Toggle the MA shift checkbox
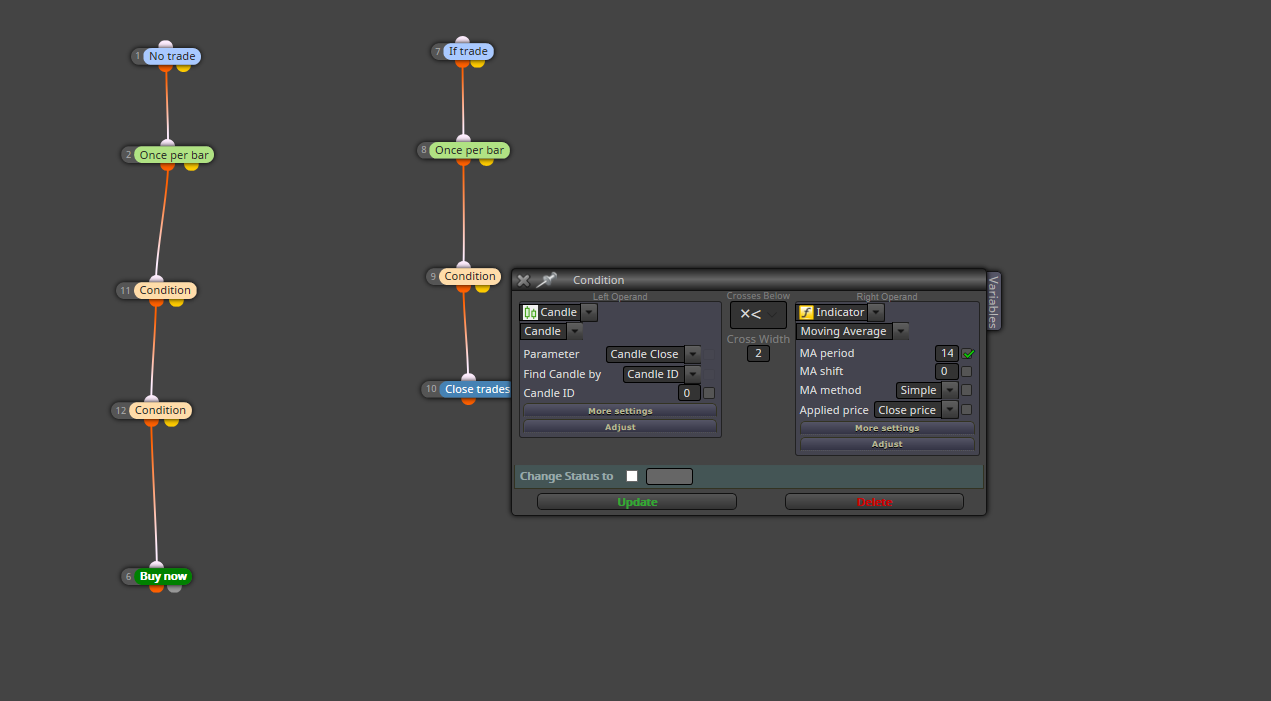This screenshot has height=701, width=1271. (966, 371)
